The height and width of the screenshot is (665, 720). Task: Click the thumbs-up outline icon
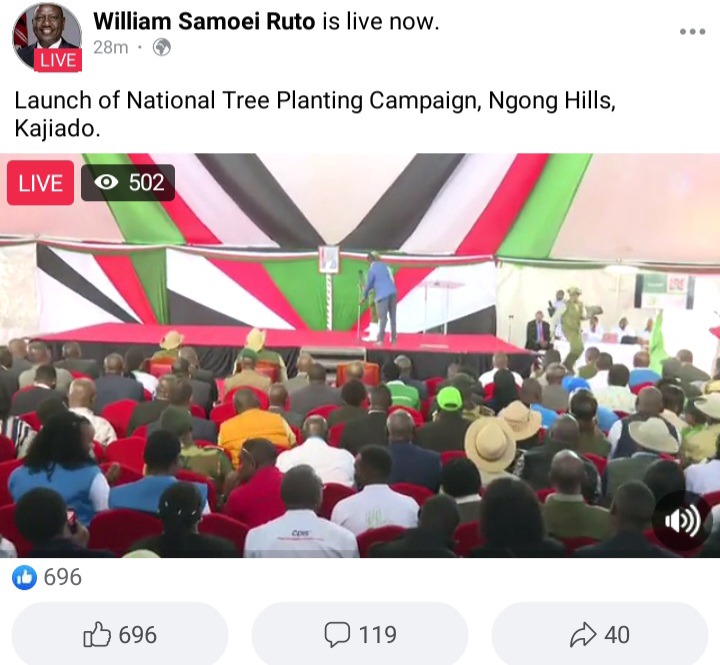pyautogui.click(x=97, y=634)
